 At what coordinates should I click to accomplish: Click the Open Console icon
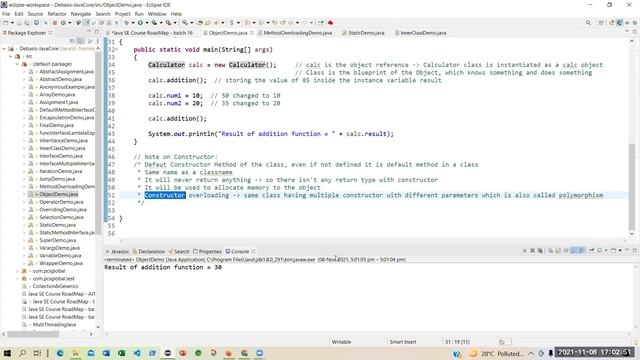point(613,251)
